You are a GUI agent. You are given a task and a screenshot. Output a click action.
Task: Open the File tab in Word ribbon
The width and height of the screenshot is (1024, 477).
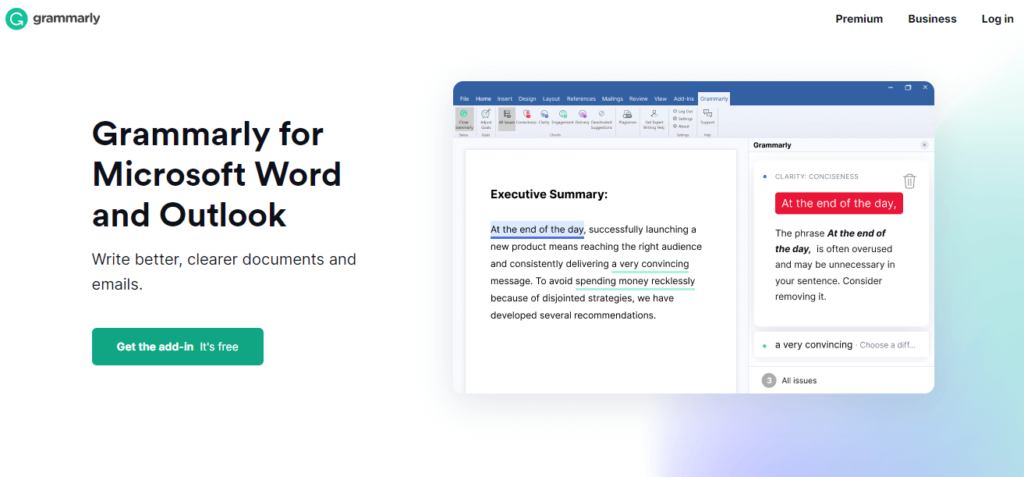coord(464,99)
